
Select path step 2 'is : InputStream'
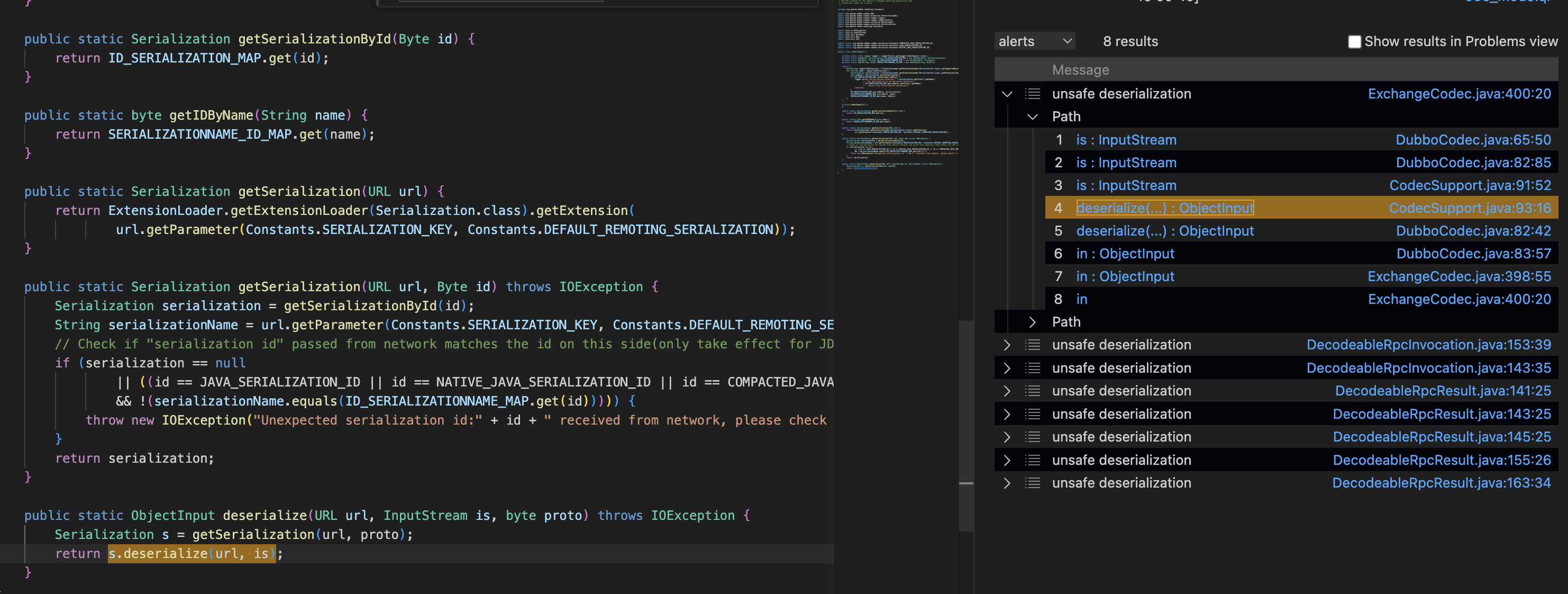[x=1126, y=163]
